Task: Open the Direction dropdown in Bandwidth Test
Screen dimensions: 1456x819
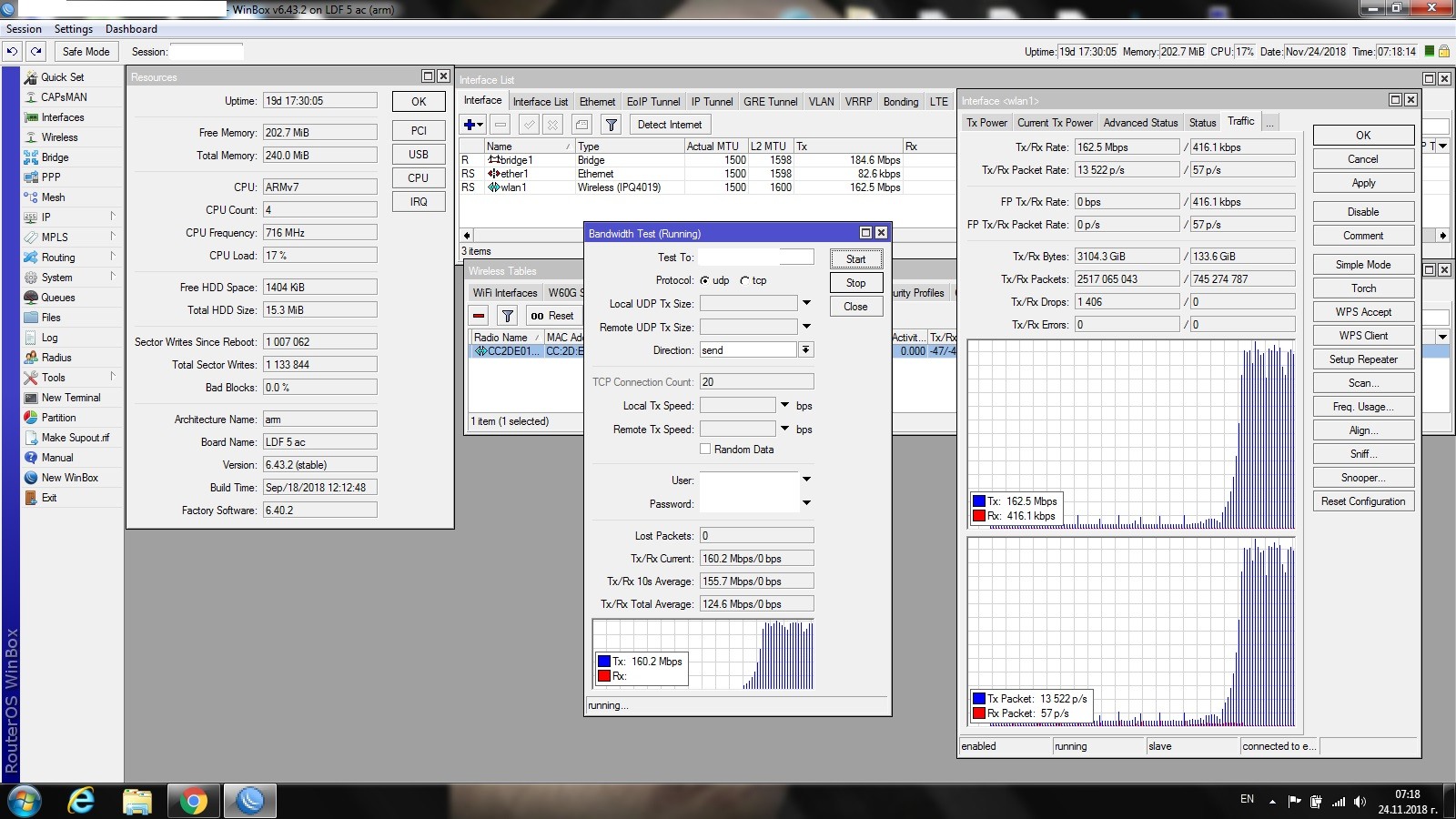Action: [x=805, y=350]
